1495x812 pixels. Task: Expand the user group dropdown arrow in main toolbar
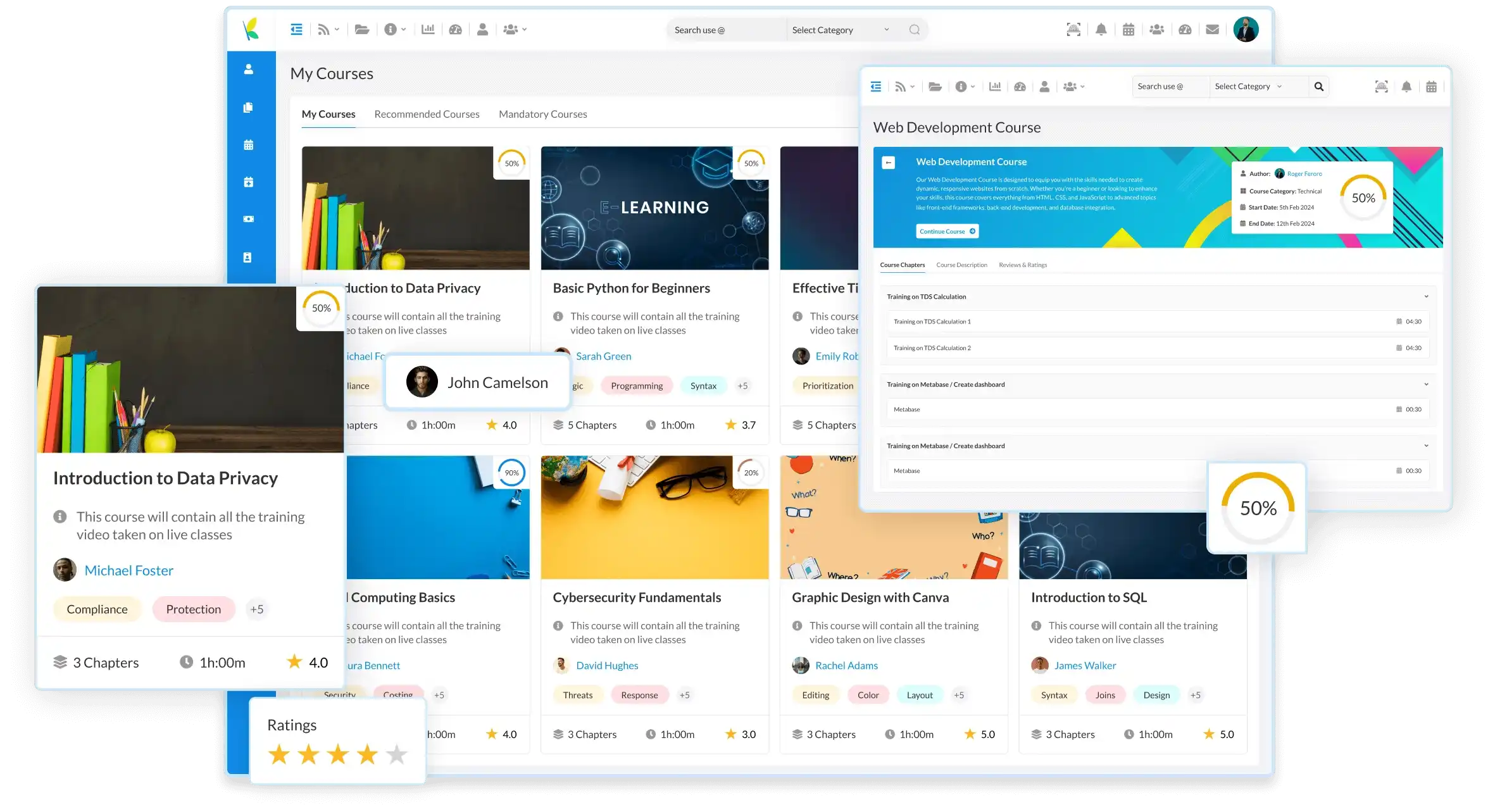click(525, 29)
